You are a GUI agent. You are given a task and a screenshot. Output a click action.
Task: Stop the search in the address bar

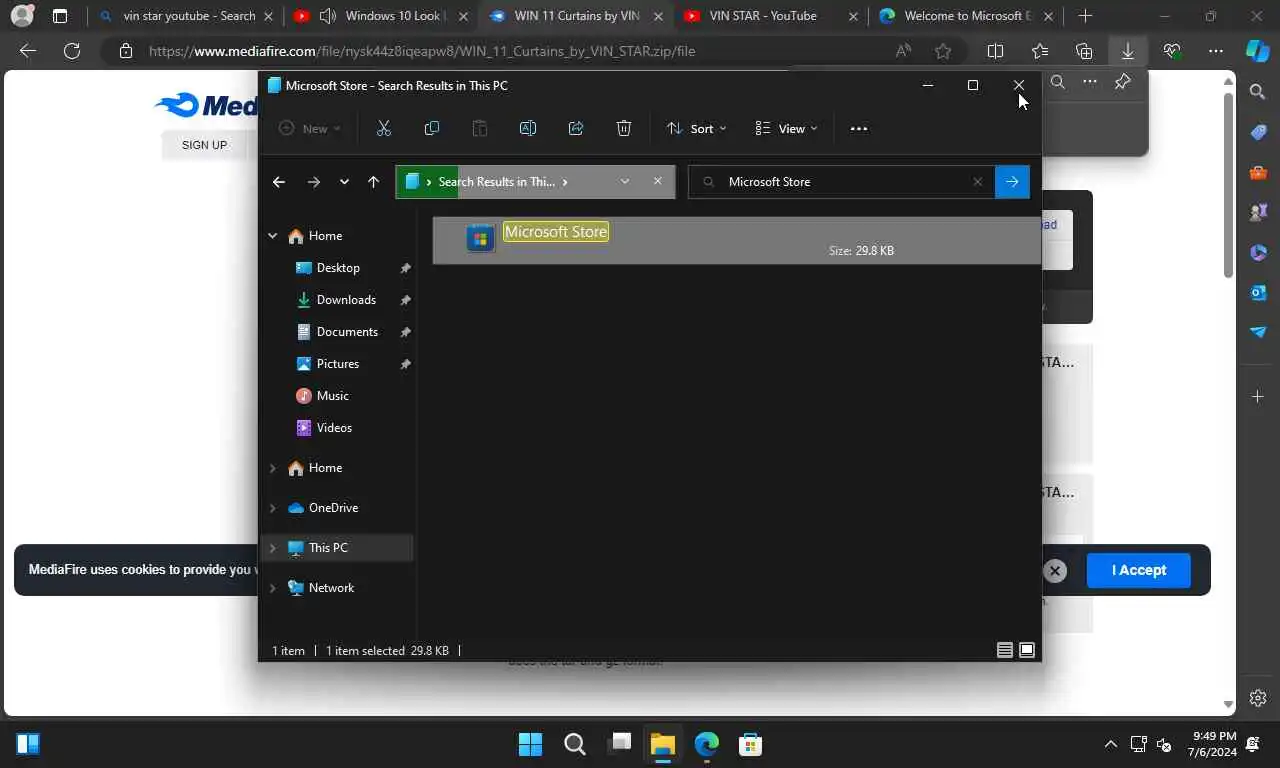tap(657, 181)
